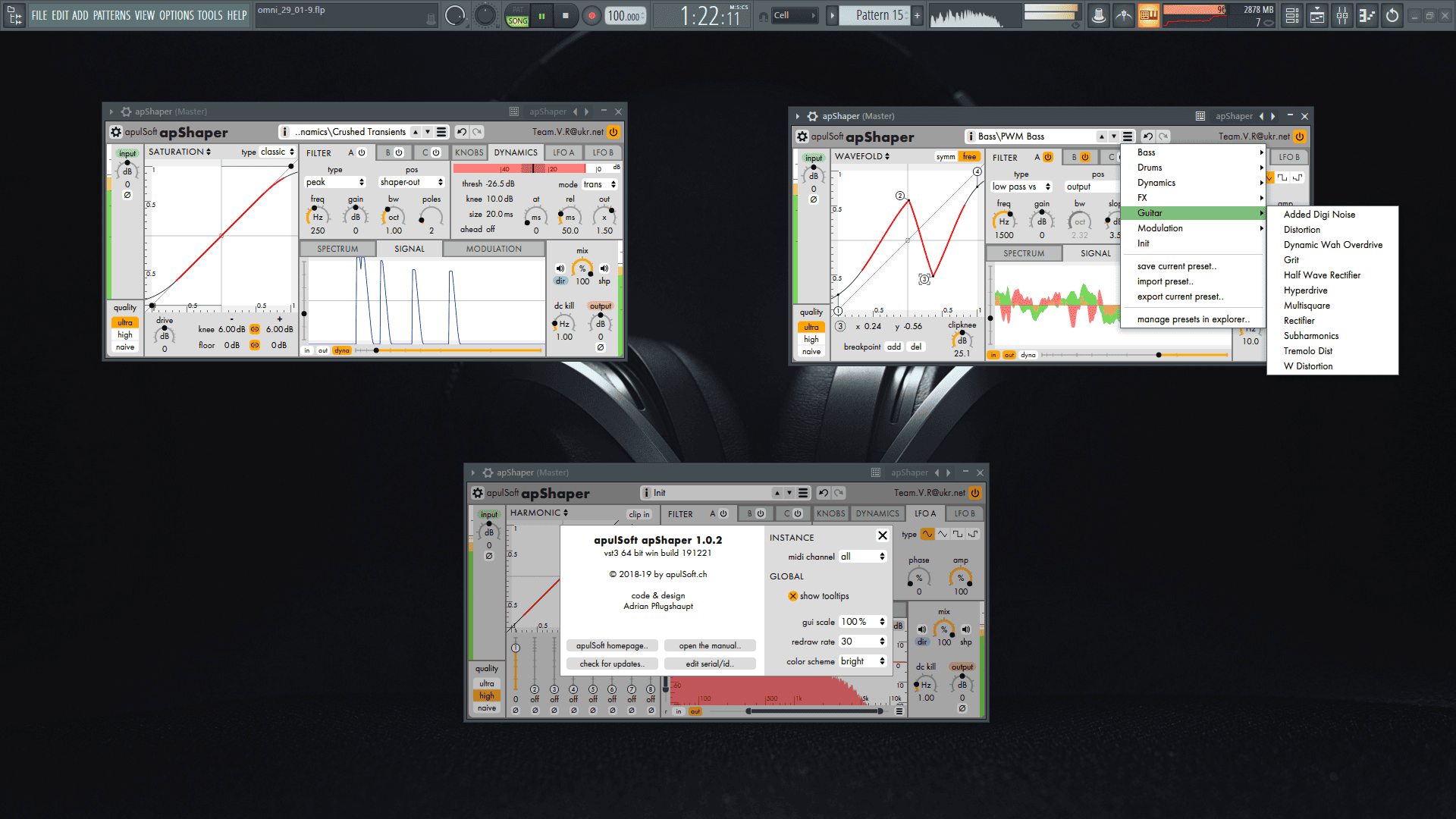Image resolution: width=1456 pixels, height=819 pixels.
Task: Click check for updates button
Action: pyautogui.click(x=611, y=664)
